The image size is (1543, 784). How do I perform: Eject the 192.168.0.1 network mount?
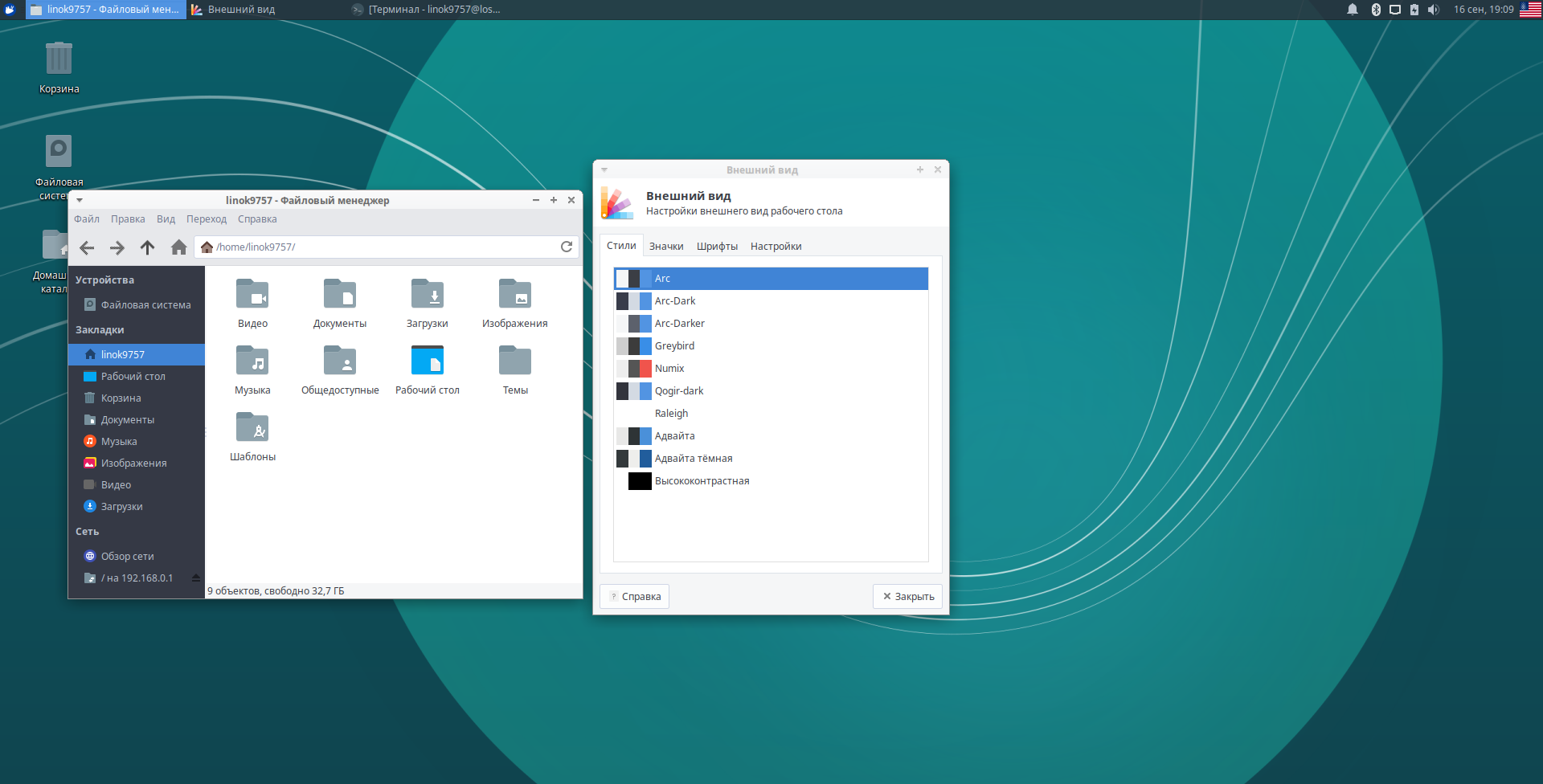pyautogui.click(x=196, y=578)
